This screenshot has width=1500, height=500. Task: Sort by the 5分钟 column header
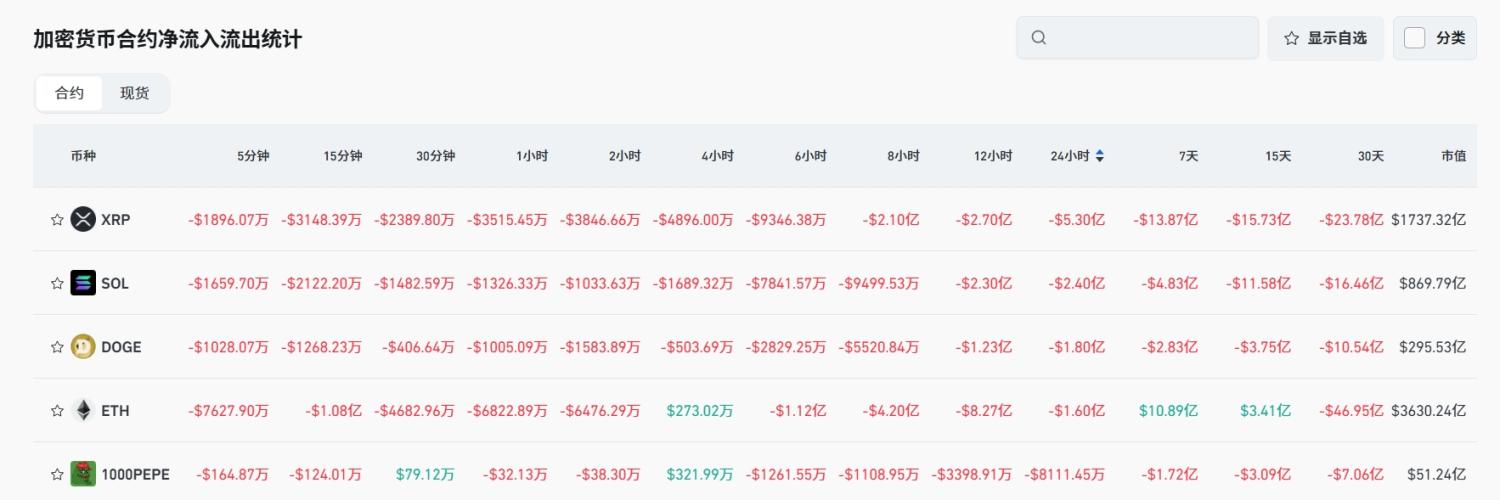253,156
